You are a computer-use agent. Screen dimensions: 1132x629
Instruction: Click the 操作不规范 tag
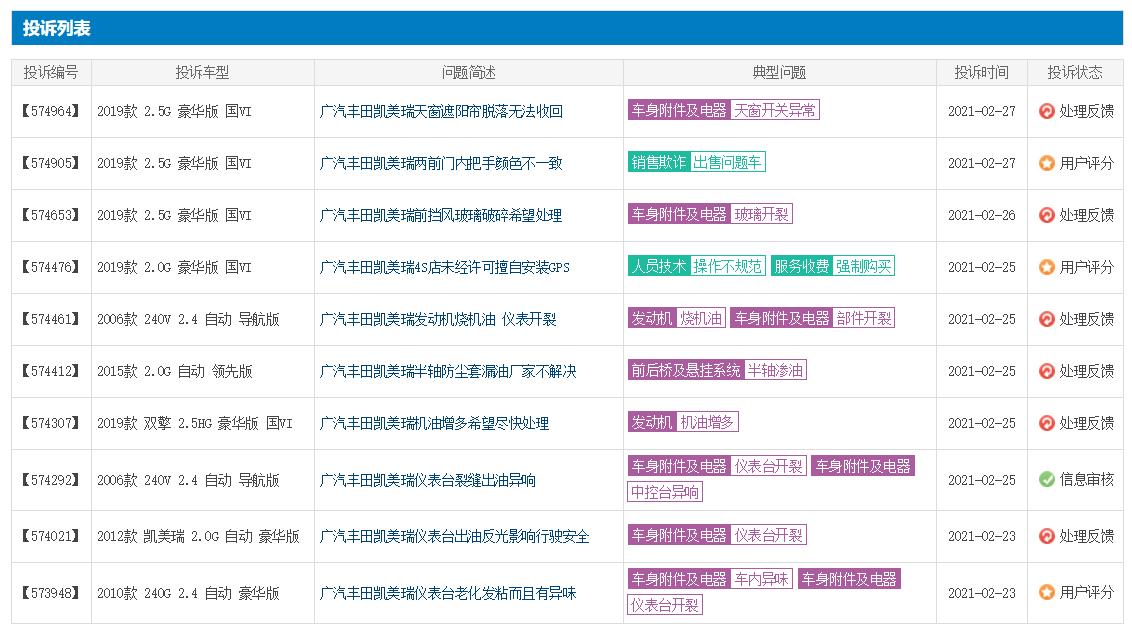point(727,266)
